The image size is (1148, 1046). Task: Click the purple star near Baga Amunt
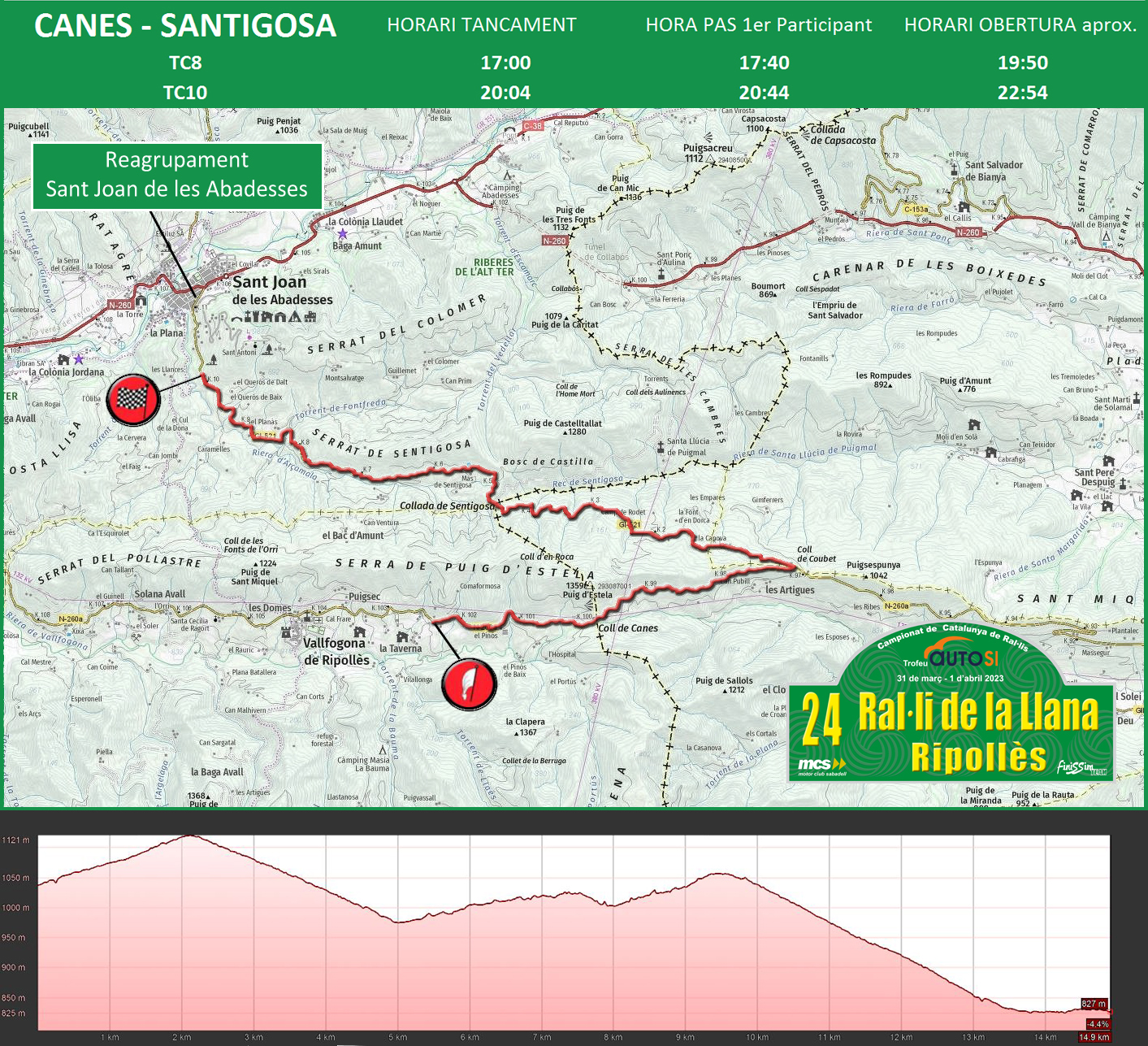click(x=343, y=234)
